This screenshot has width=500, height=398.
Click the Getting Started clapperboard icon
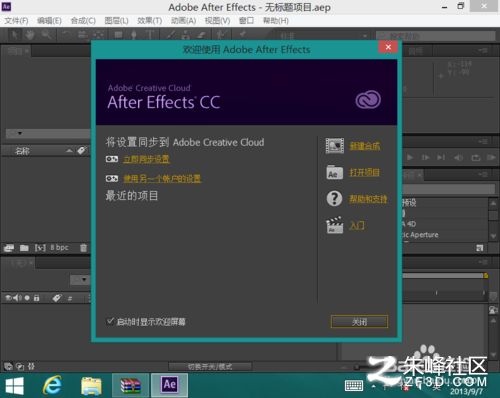point(335,225)
